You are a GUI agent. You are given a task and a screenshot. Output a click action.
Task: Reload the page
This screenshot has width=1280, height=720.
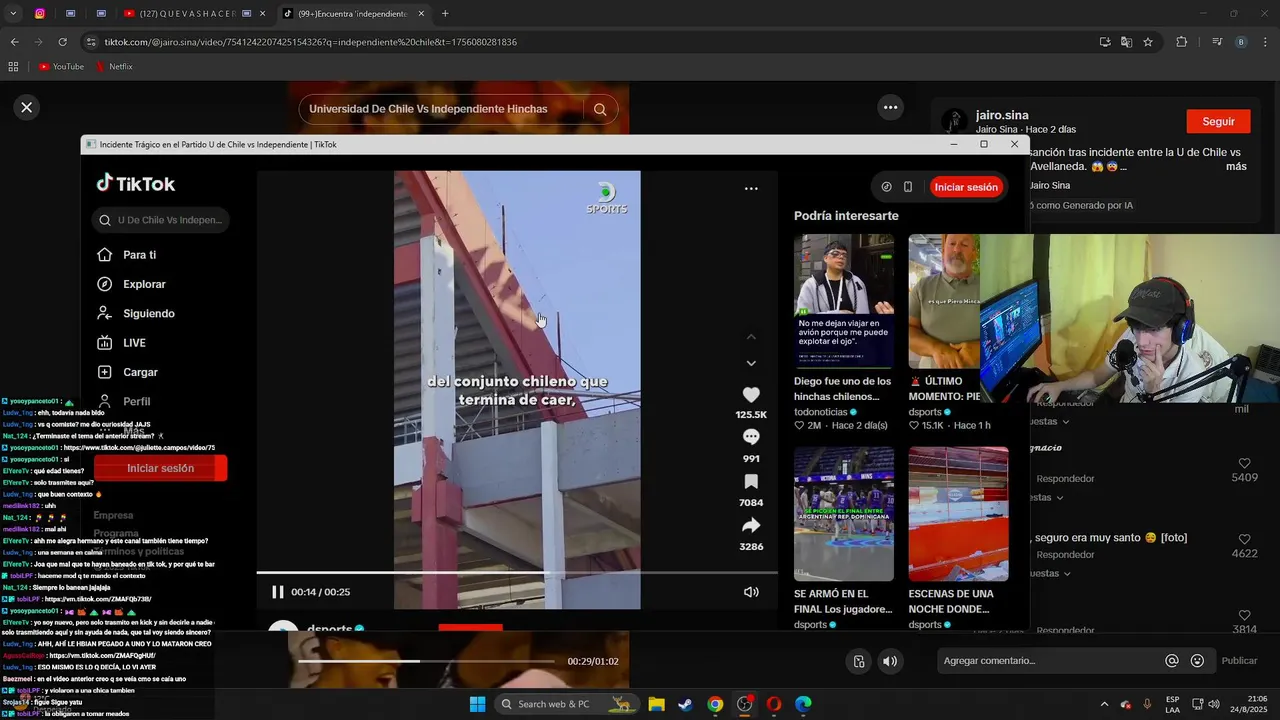pos(62,42)
